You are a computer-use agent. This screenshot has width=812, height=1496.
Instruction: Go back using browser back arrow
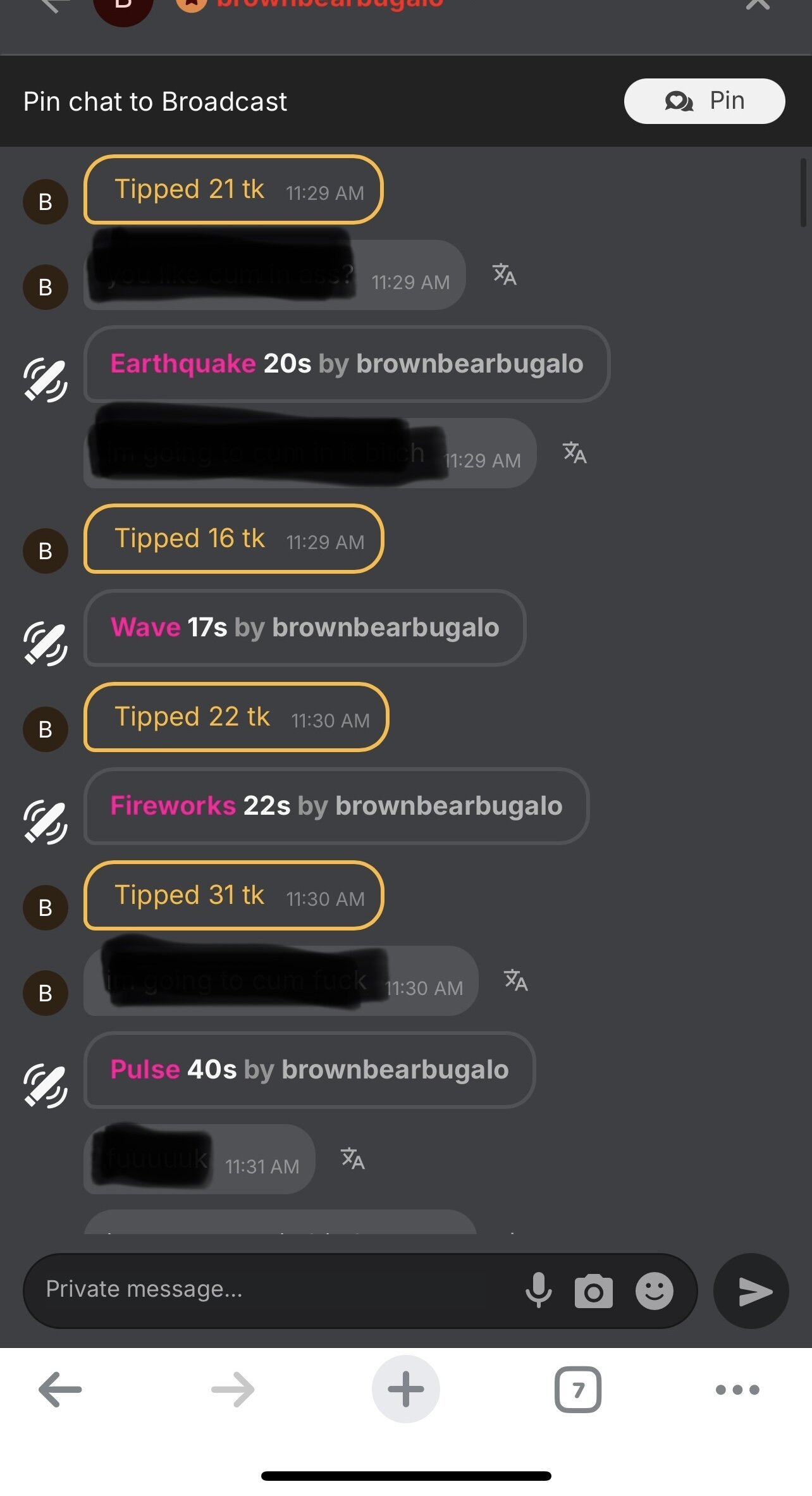[60, 1389]
